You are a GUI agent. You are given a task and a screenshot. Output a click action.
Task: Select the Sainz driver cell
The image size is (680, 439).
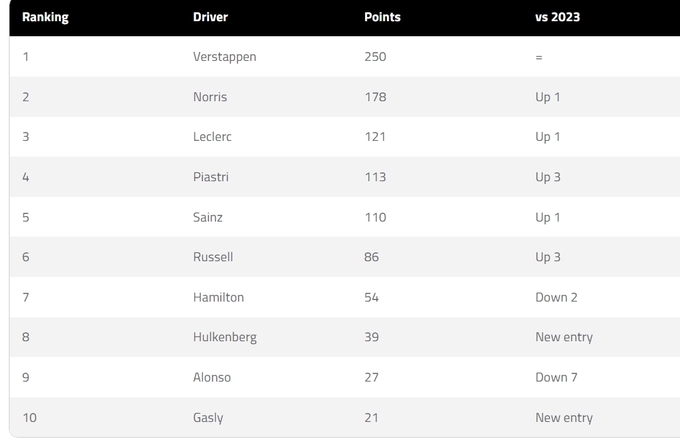(208, 217)
